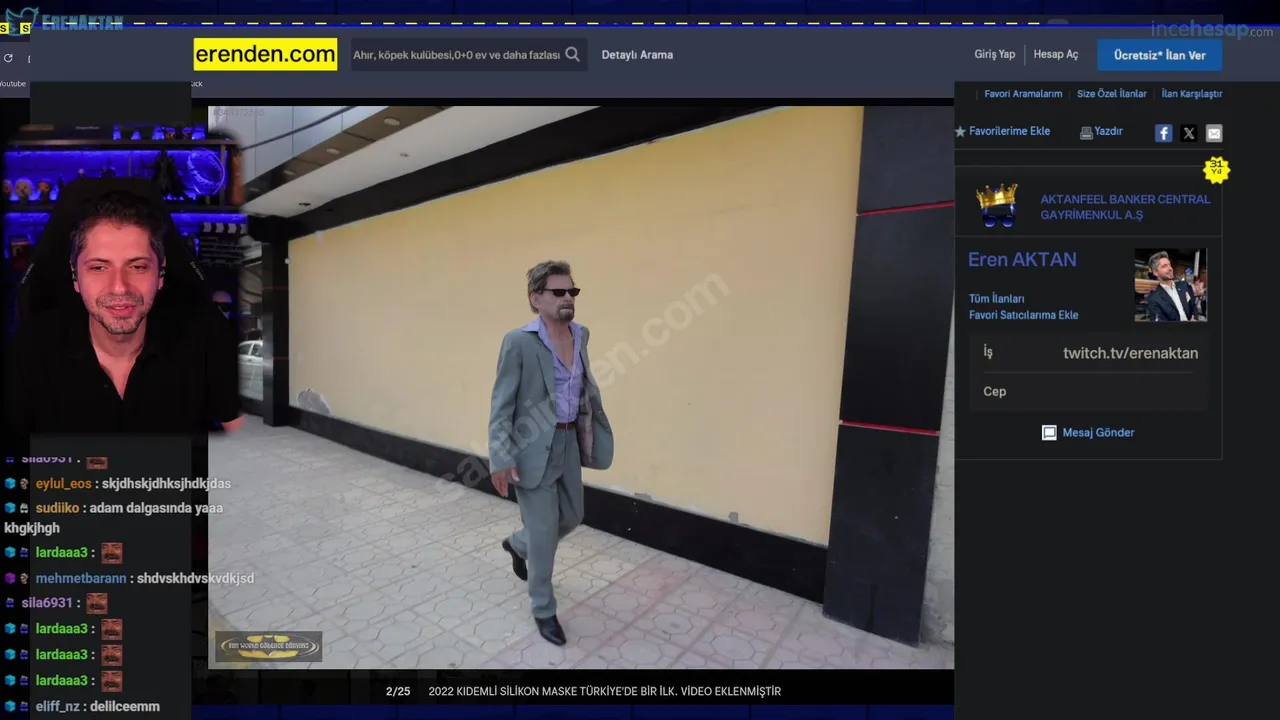
Task: Click the yellow 31 Yıl badge
Action: tap(1216, 169)
